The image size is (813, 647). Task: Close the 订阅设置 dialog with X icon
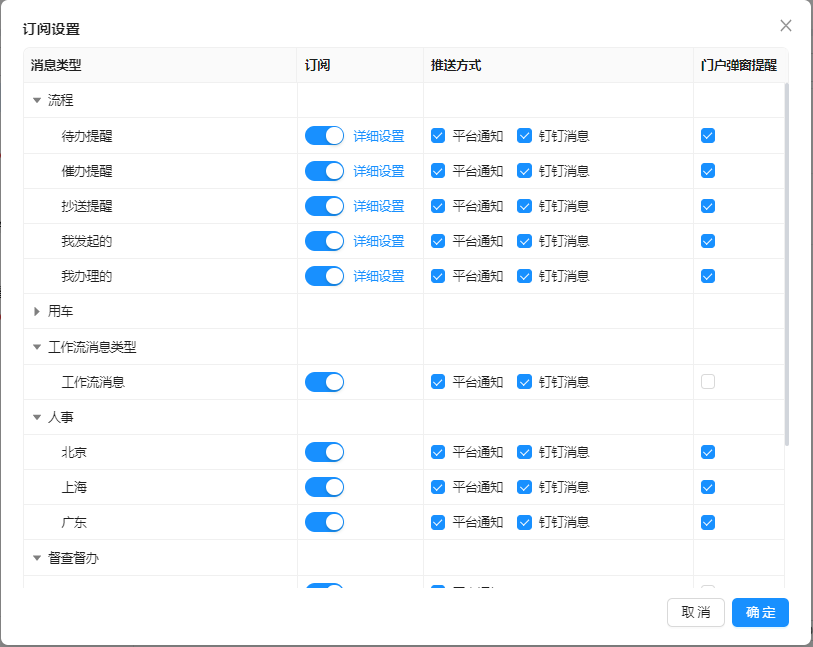786,26
